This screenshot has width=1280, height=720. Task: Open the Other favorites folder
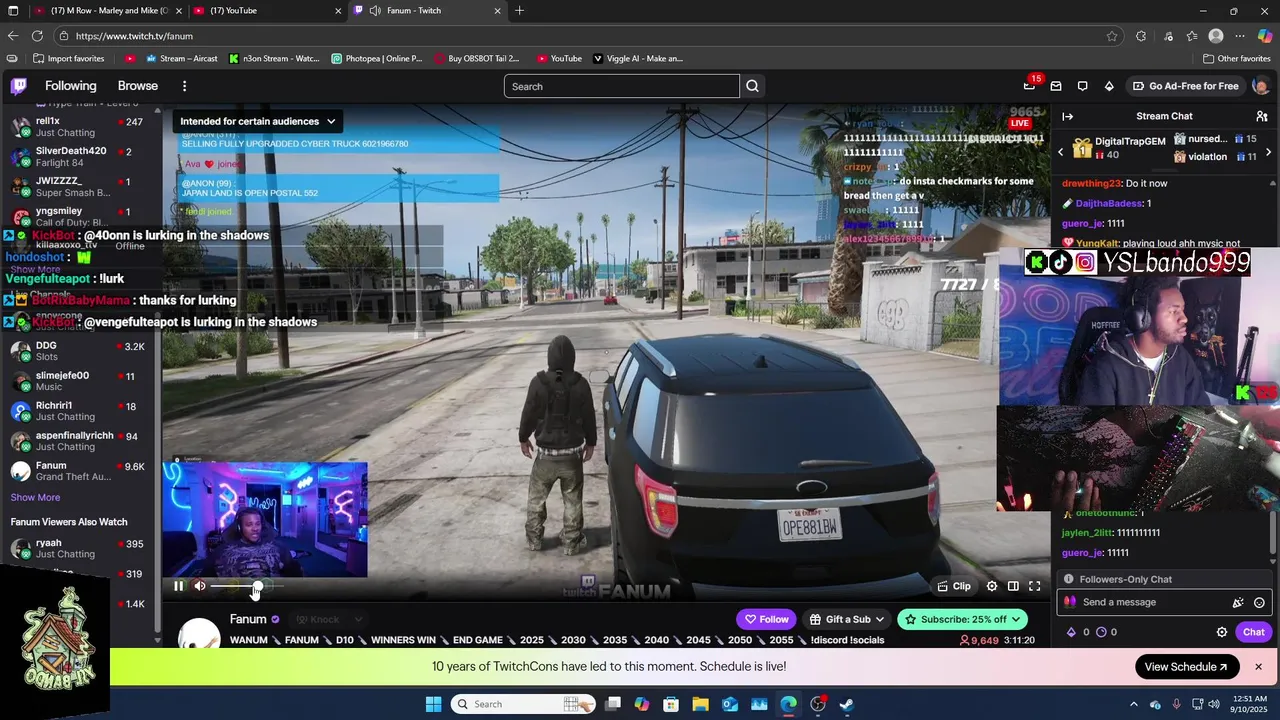point(1237,58)
